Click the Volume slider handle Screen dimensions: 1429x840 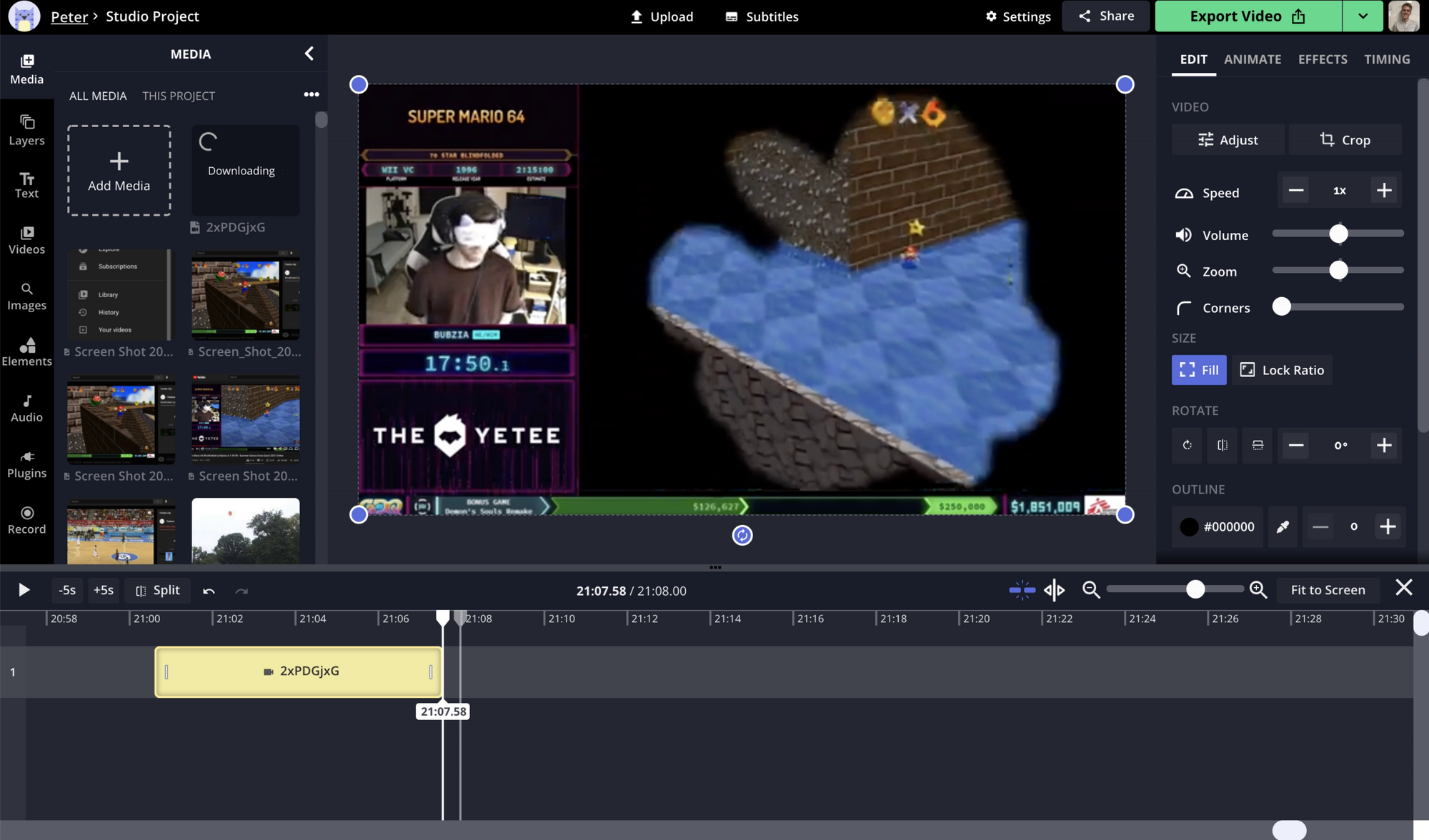click(x=1338, y=234)
